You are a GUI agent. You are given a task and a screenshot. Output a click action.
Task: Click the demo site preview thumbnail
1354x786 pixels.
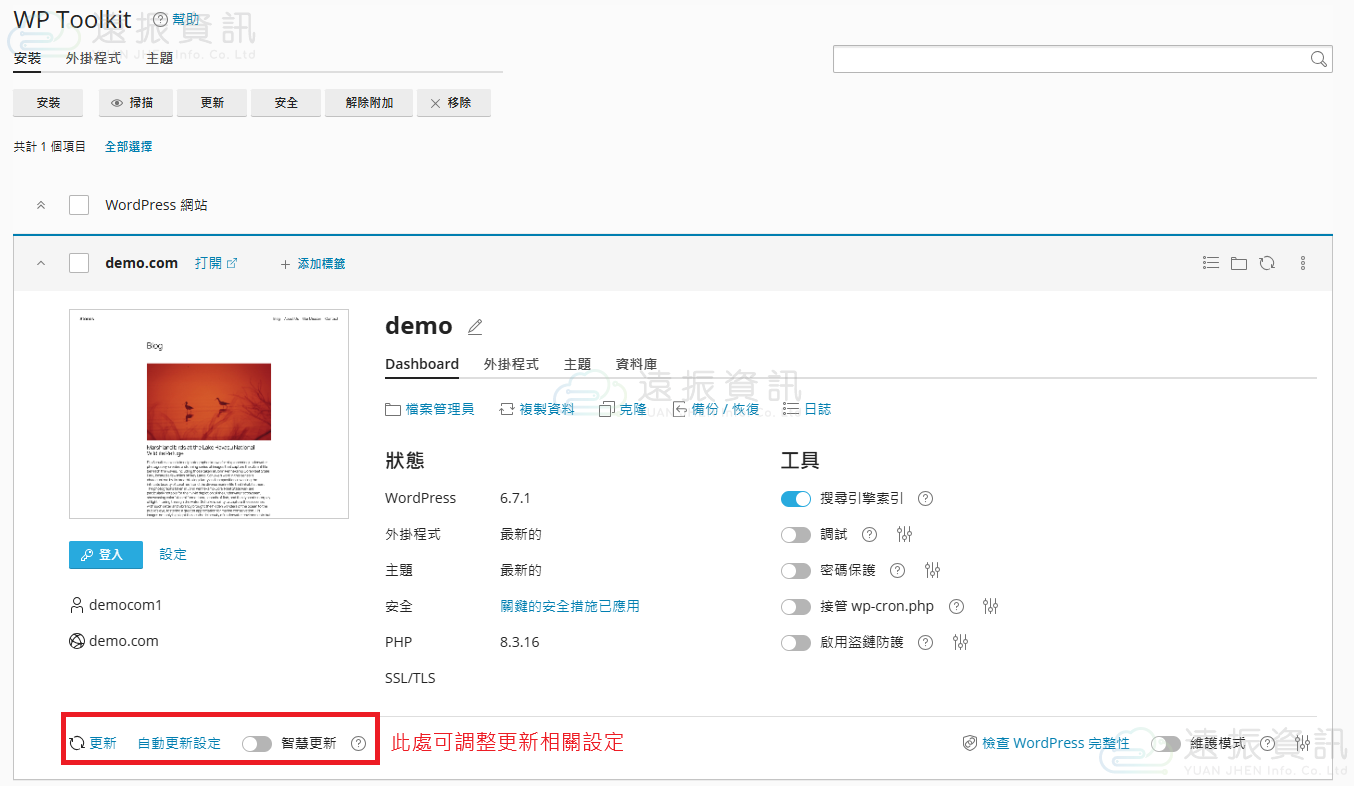click(209, 414)
